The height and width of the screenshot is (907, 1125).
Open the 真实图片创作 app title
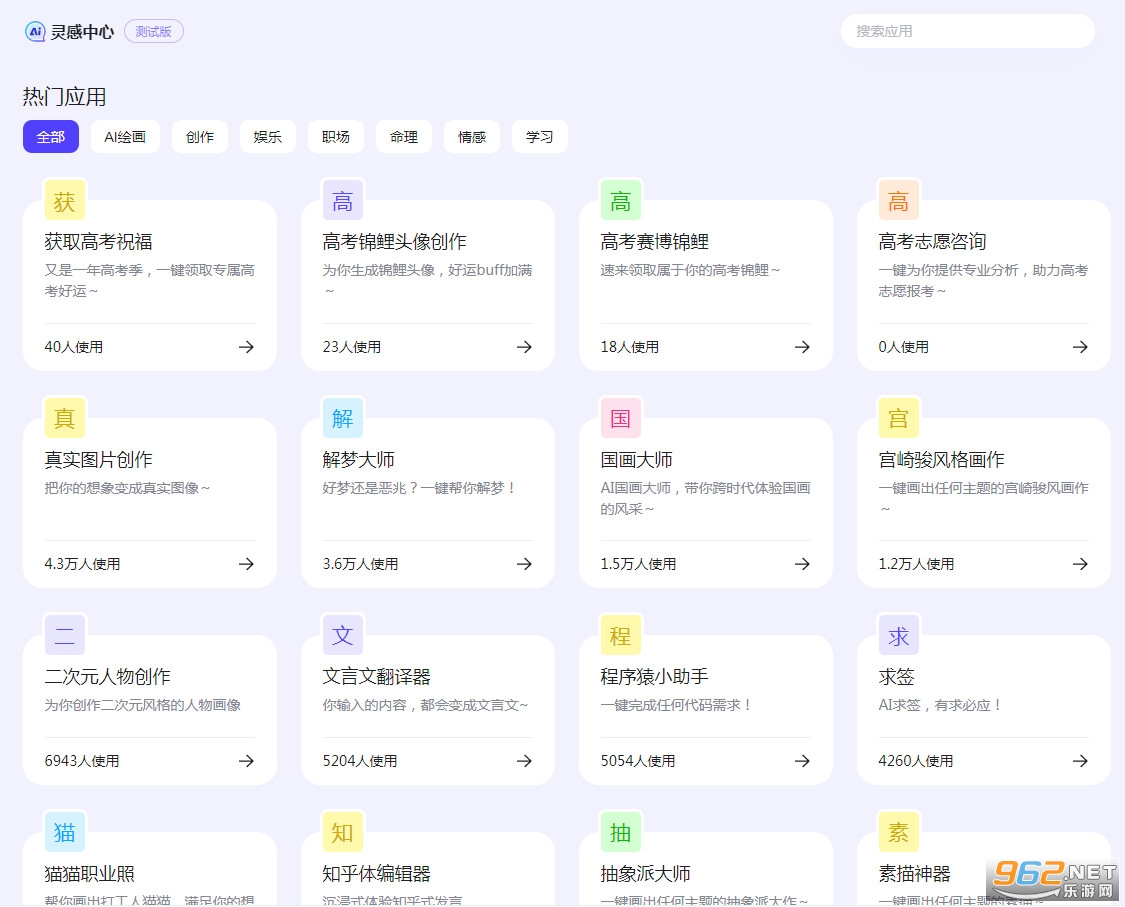point(98,459)
